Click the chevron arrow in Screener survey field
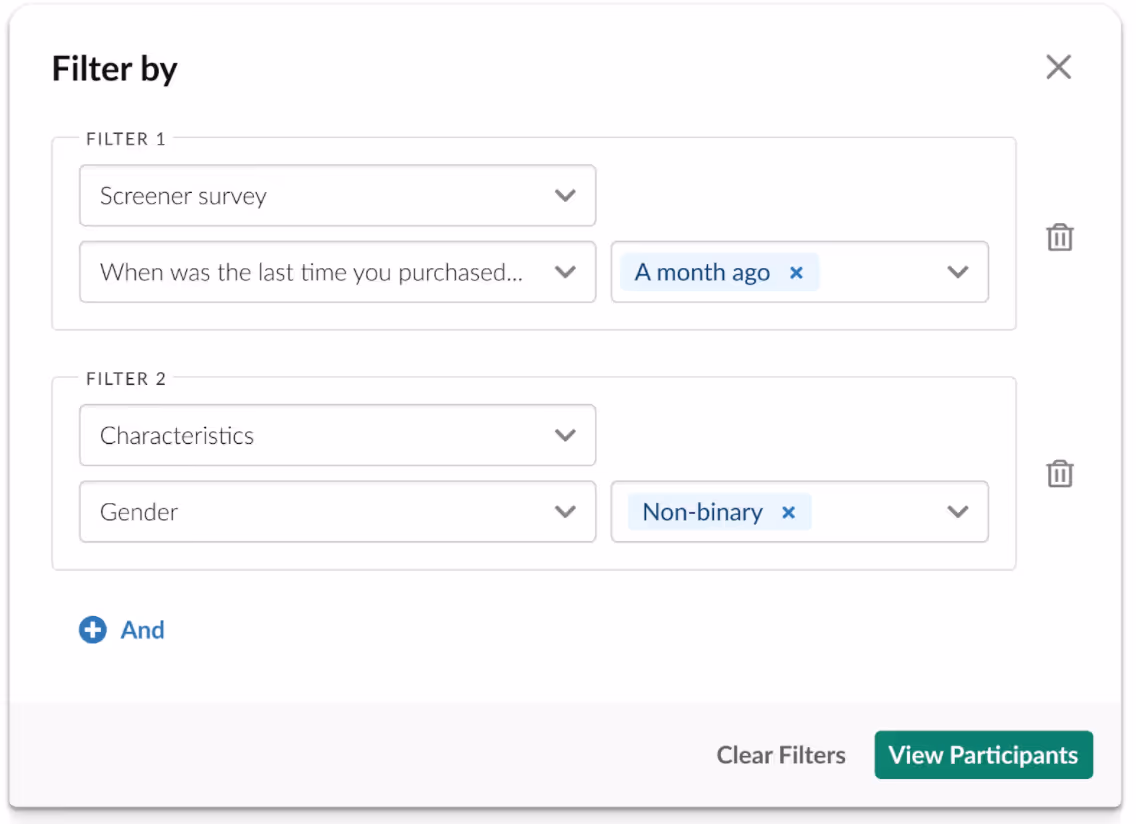1136x824 pixels. [565, 196]
